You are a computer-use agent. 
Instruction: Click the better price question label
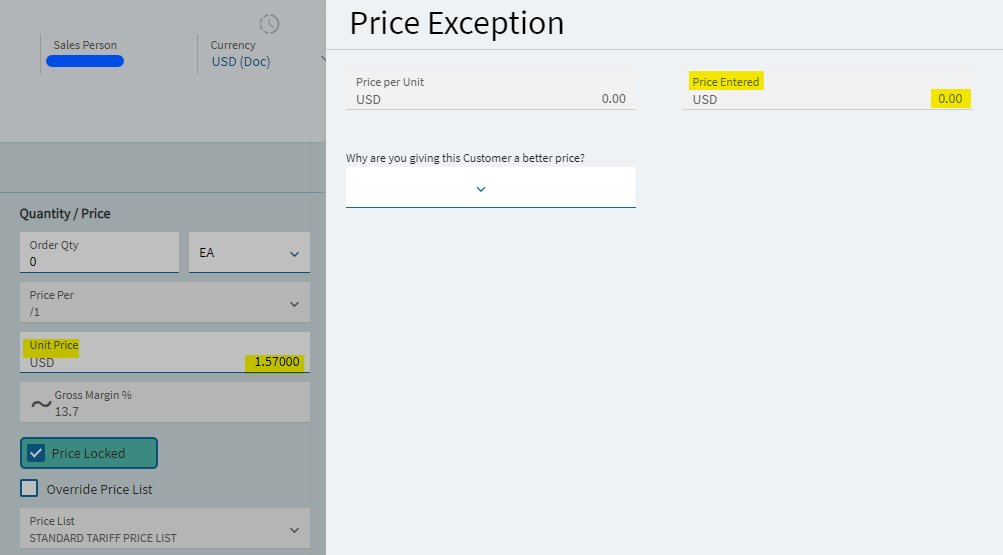465,158
